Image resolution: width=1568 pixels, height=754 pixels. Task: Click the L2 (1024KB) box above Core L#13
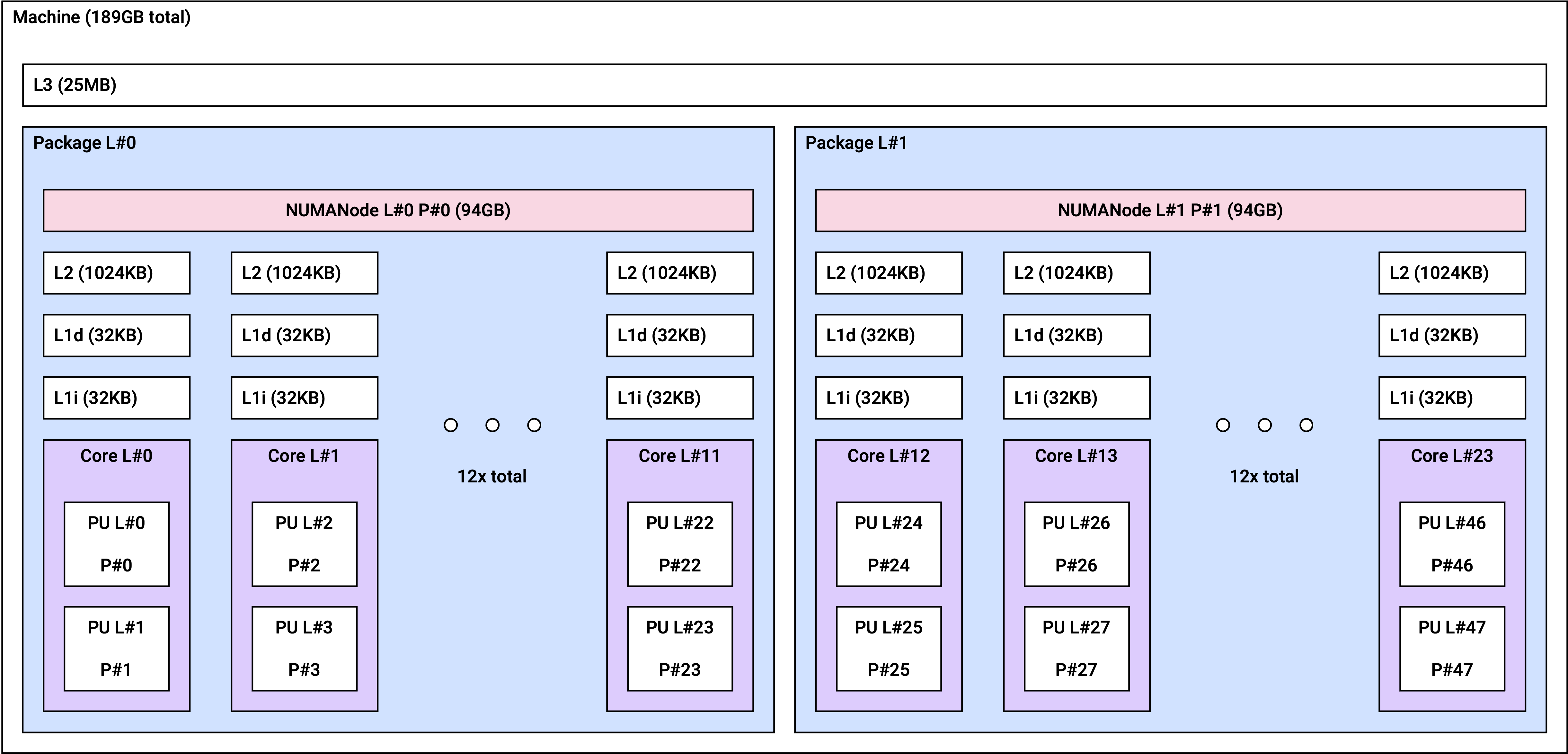(1077, 274)
